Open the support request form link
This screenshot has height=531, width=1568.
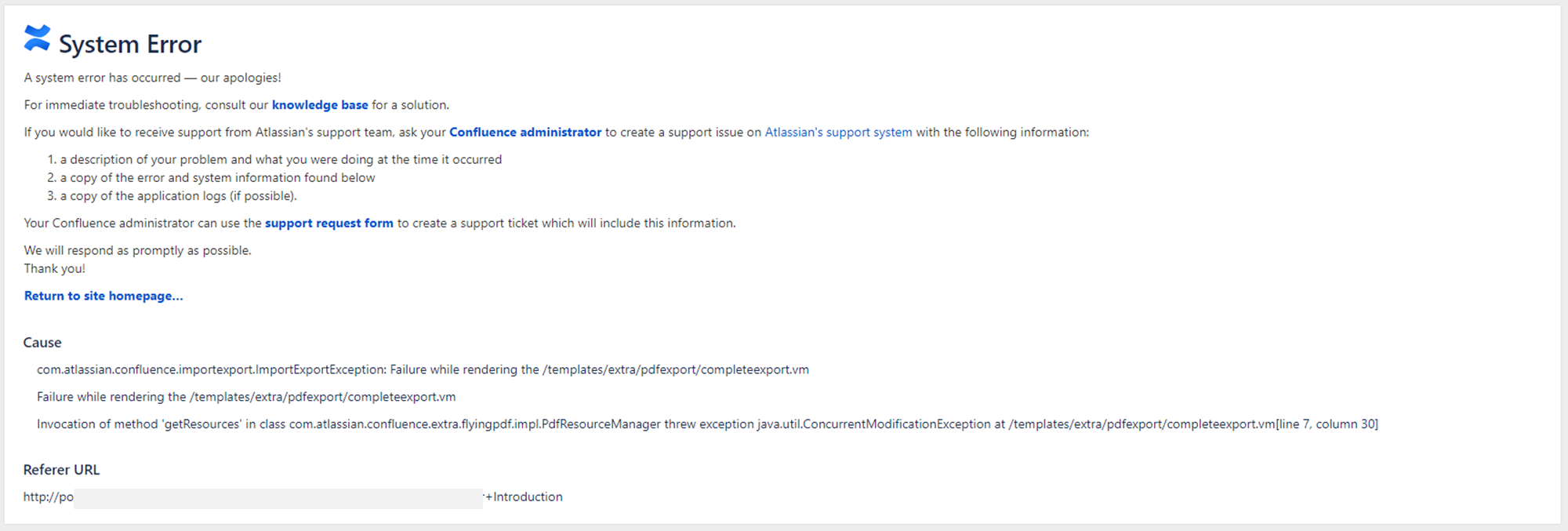click(x=329, y=224)
